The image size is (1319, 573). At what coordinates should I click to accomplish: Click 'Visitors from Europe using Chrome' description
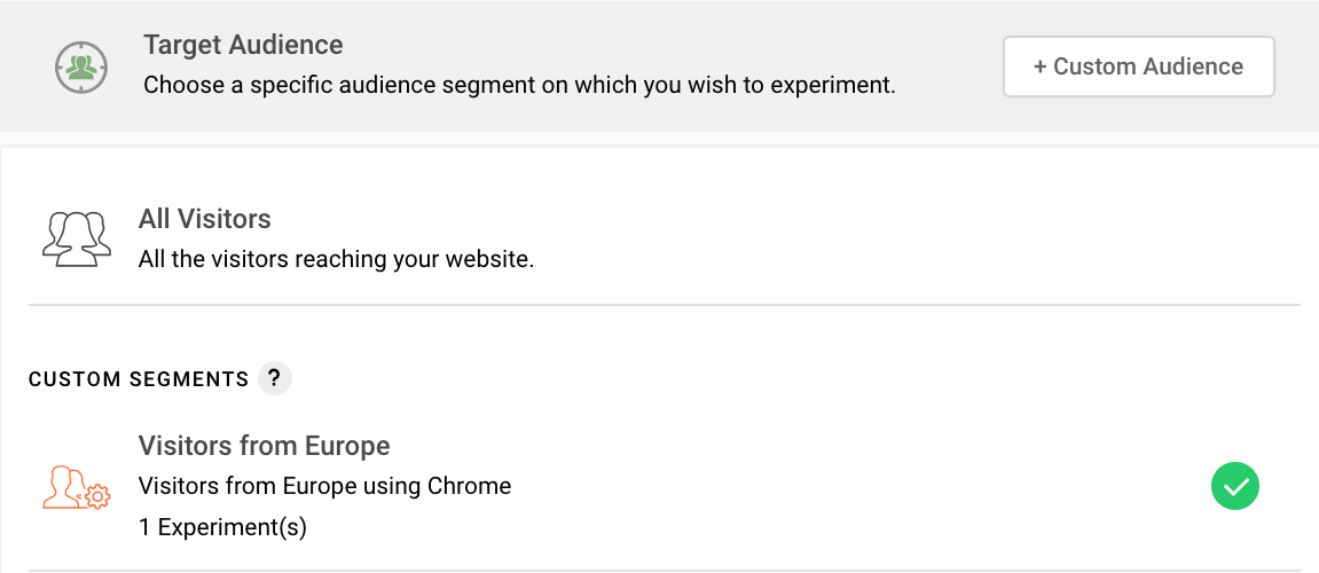[x=325, y=486]
